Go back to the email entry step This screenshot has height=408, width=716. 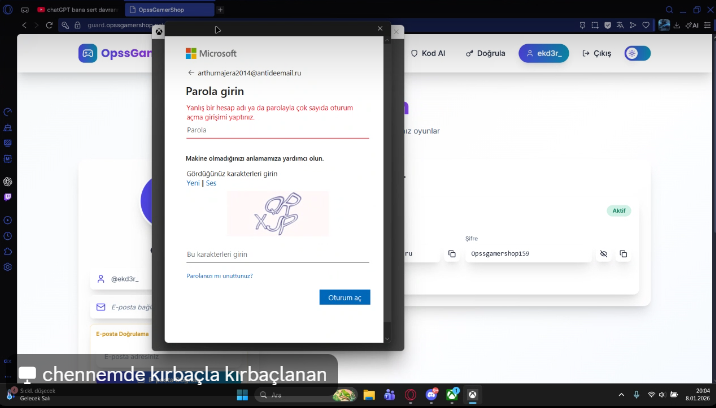(191, 73)
